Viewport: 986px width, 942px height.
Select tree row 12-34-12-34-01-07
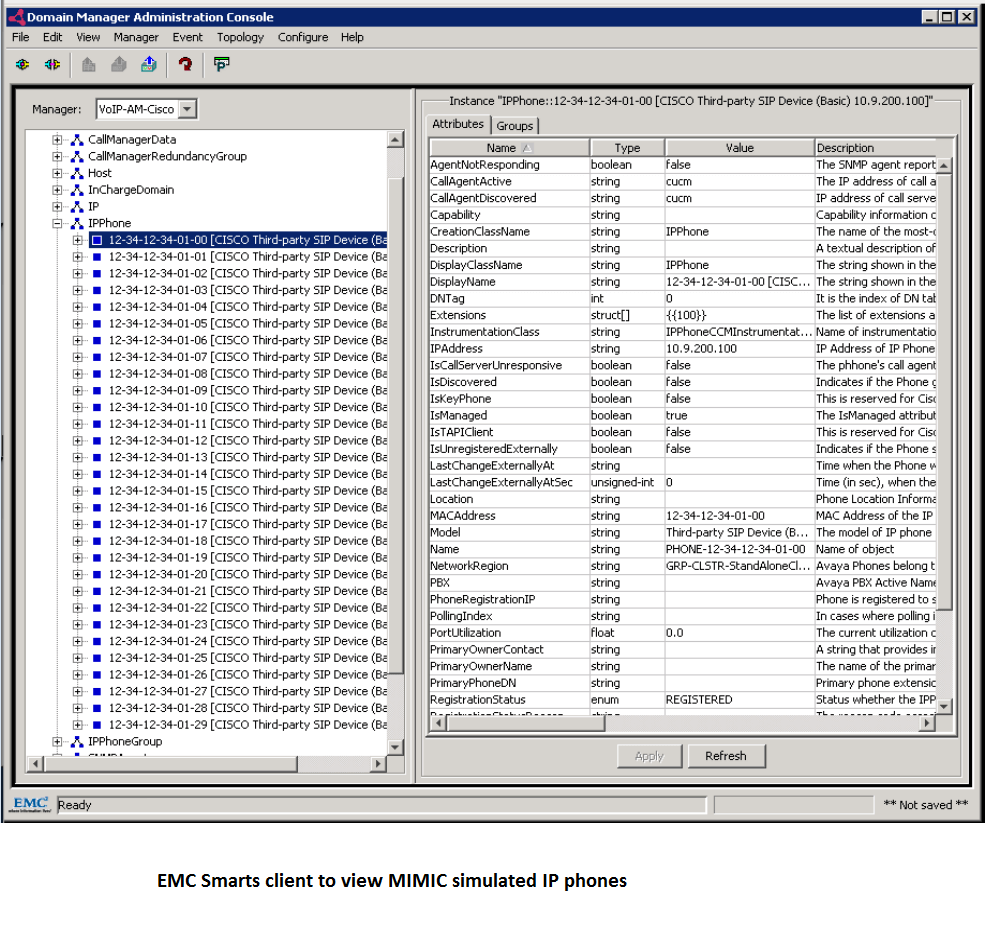point(247,357)
